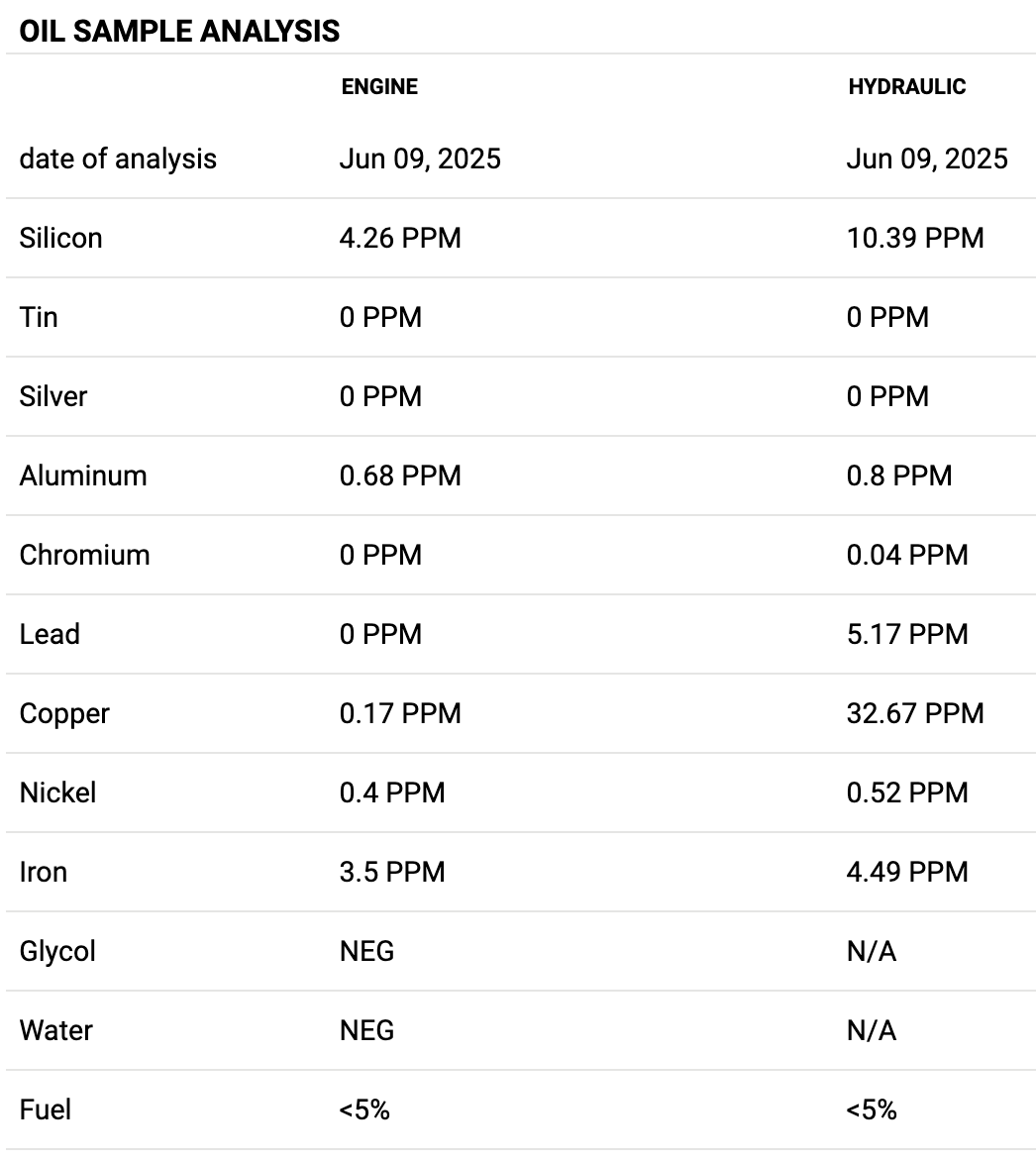Select the Silicon row label
The height and width of the screenshot is (1161, 1036).
pos(60,239)
